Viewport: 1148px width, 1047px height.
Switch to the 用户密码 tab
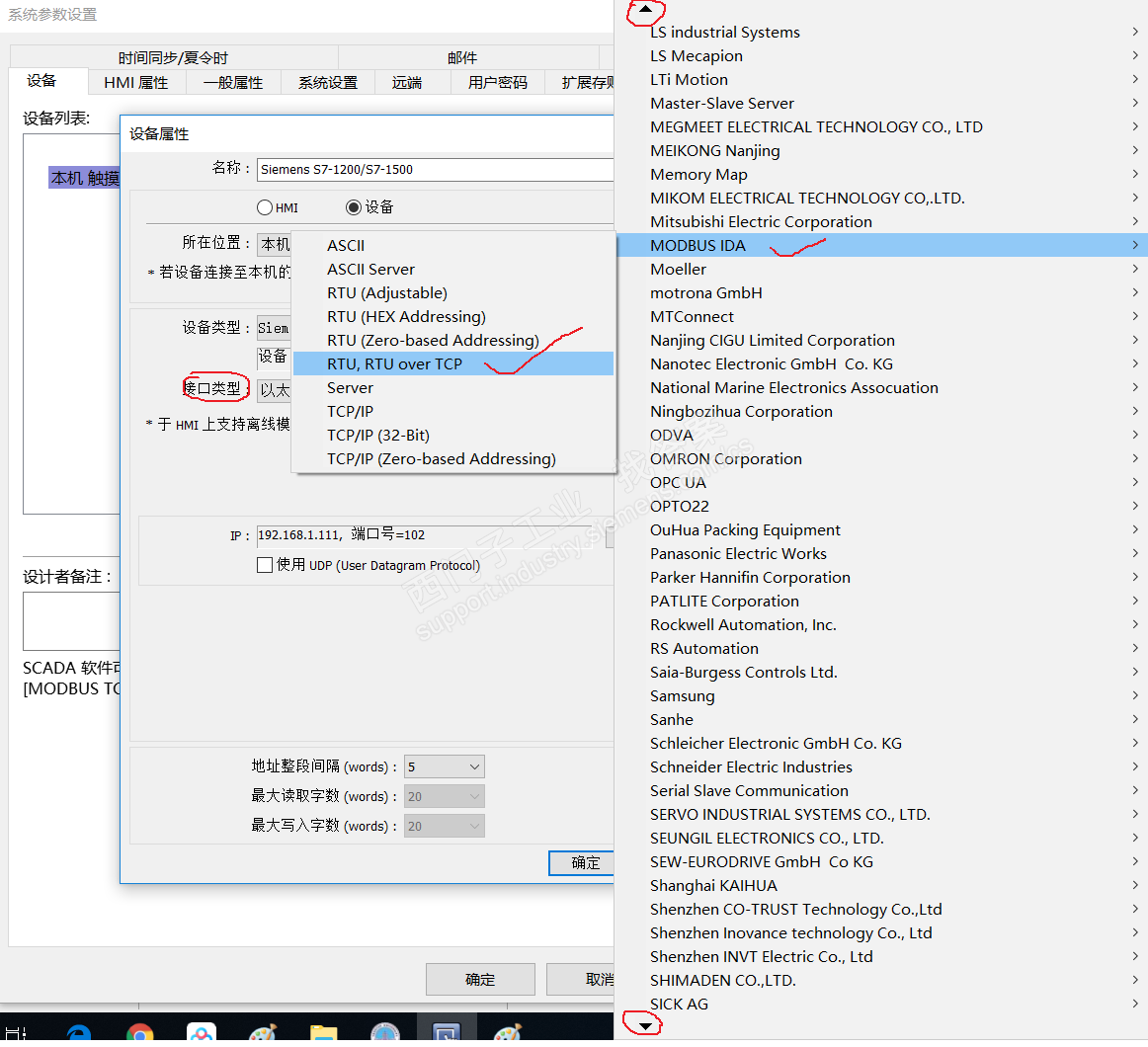498,82
